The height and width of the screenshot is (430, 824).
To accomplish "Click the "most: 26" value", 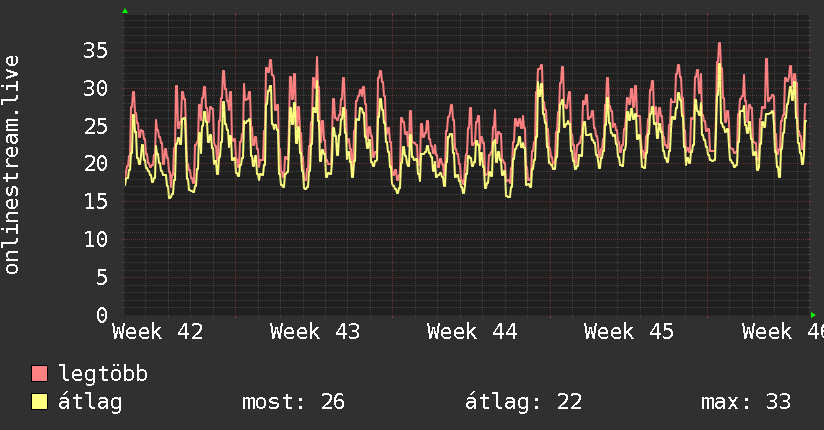I will click(293, 402).
